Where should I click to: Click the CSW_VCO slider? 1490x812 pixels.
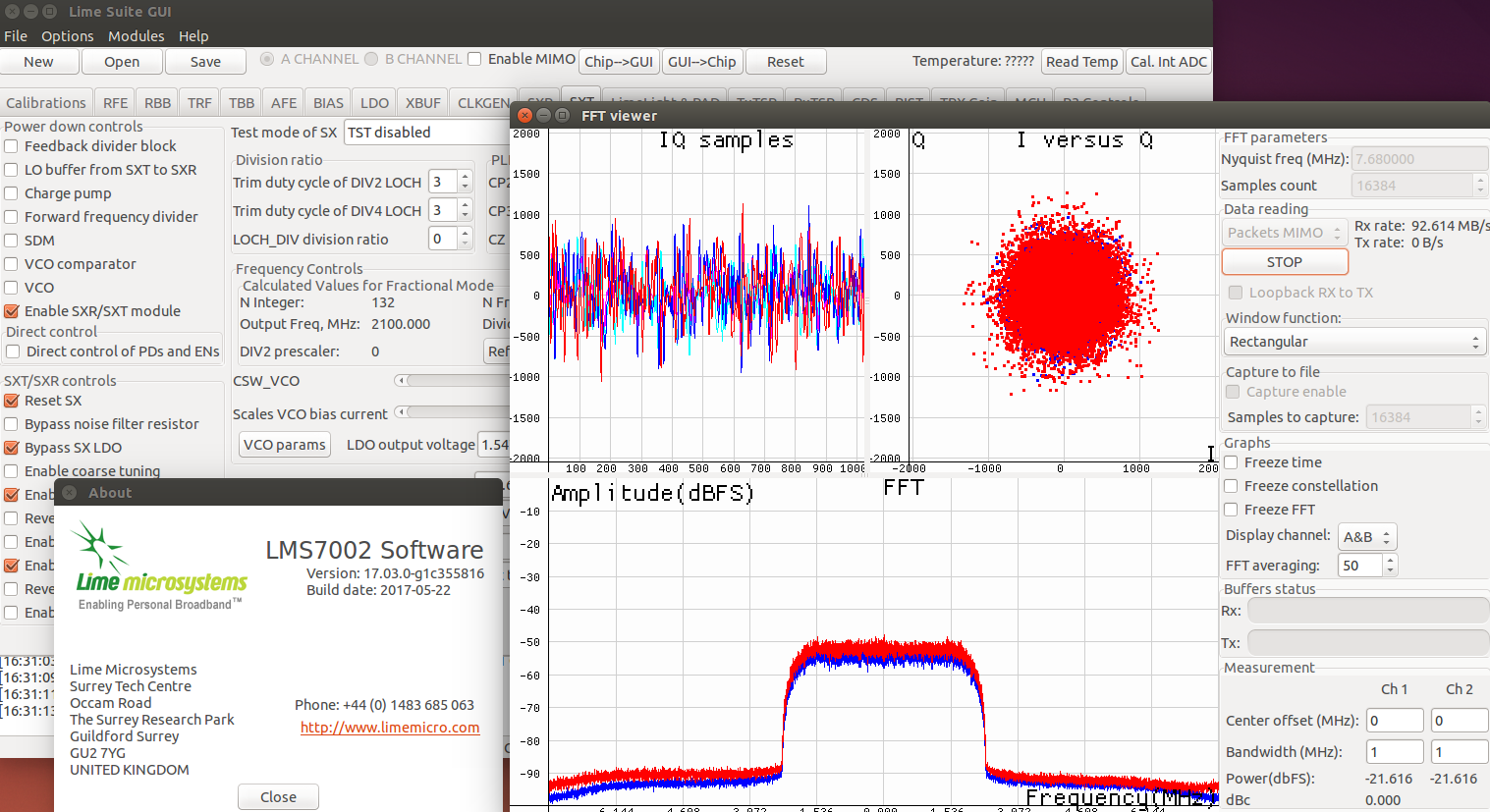tap(452, 381)
